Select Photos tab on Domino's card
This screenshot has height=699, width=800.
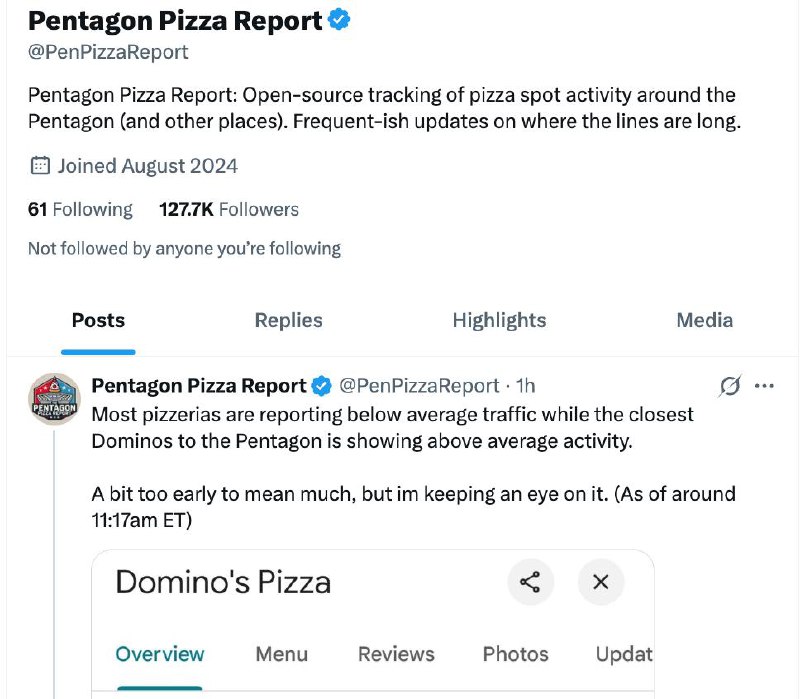coord(515,654)
